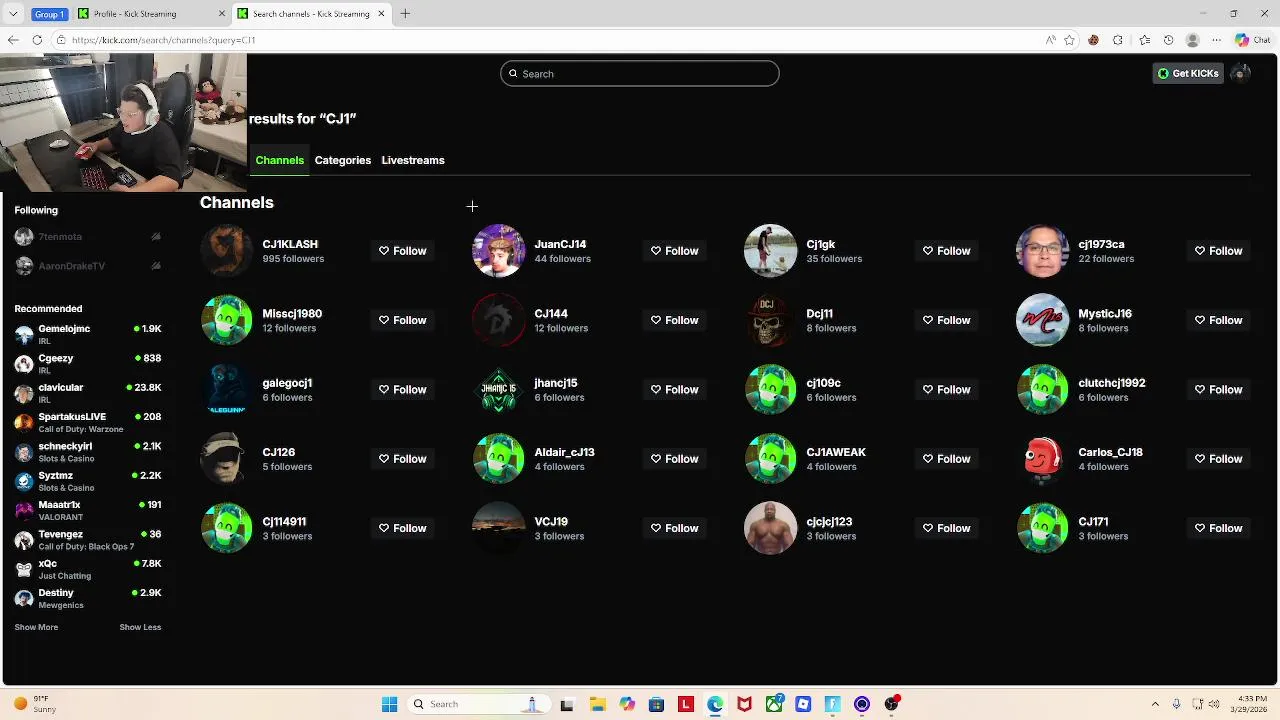Expand the tab list chevron
The width and height of the screenshot is (1280, 720).
point(13,14)
